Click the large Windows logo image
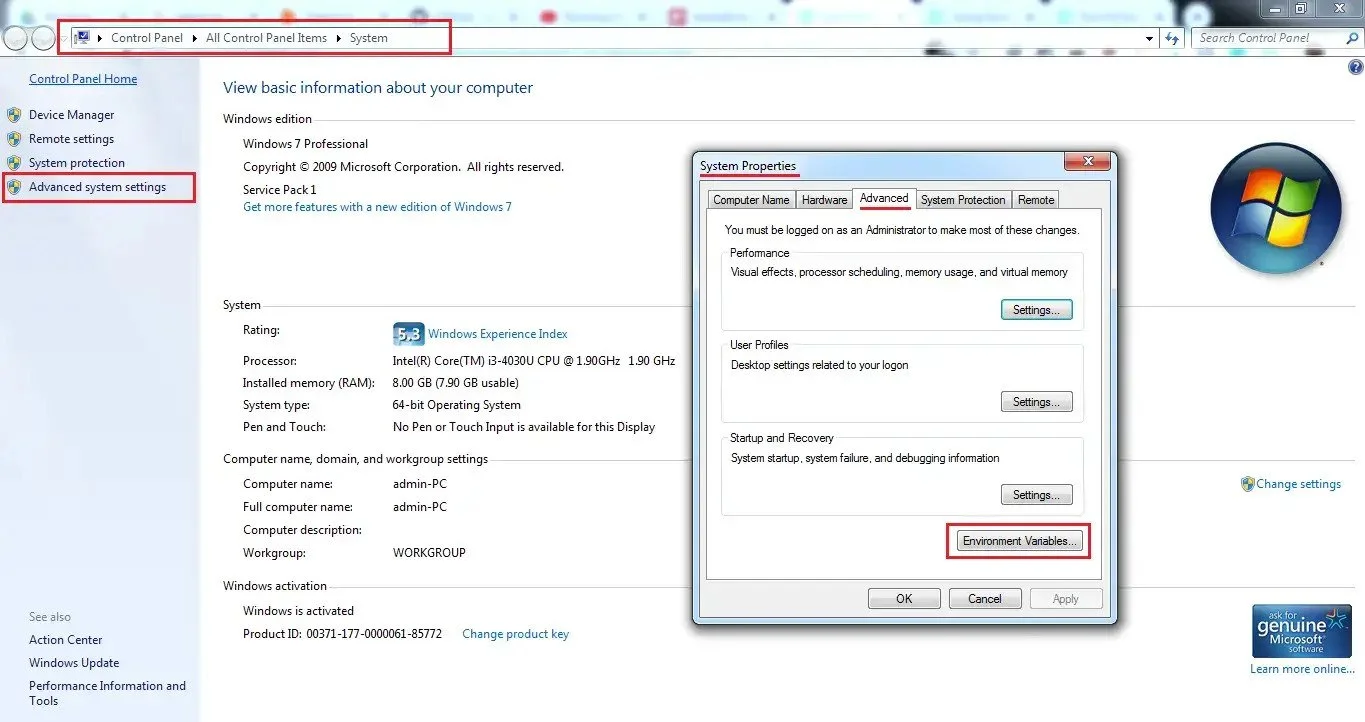The height and width of the screenshot is (722, 1365). 1277,208
